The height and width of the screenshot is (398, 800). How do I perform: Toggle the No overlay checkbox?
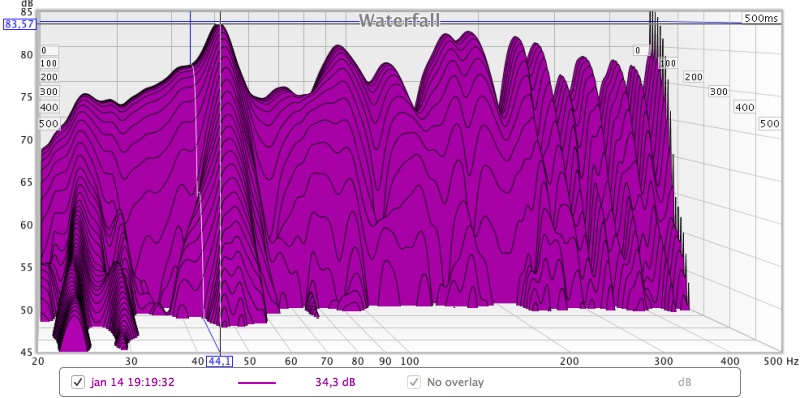pos(414,382)
